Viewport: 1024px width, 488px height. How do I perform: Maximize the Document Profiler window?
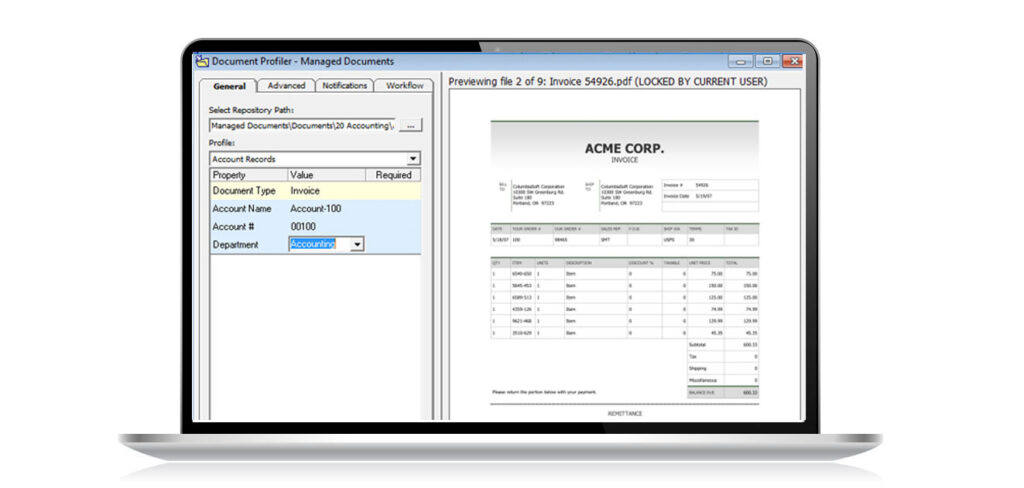click(767, 61)
